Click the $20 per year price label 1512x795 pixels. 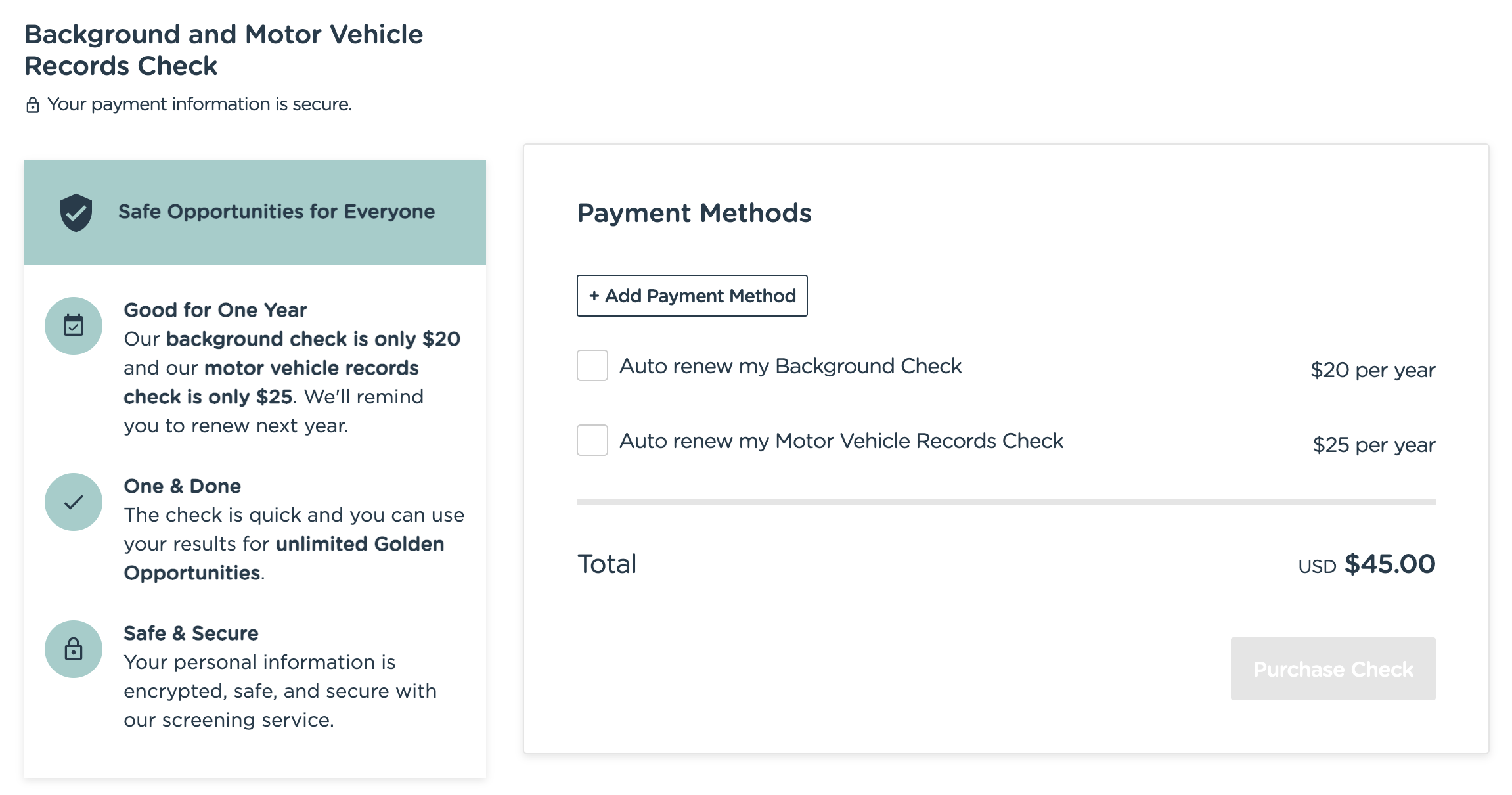click(1373, 370)
